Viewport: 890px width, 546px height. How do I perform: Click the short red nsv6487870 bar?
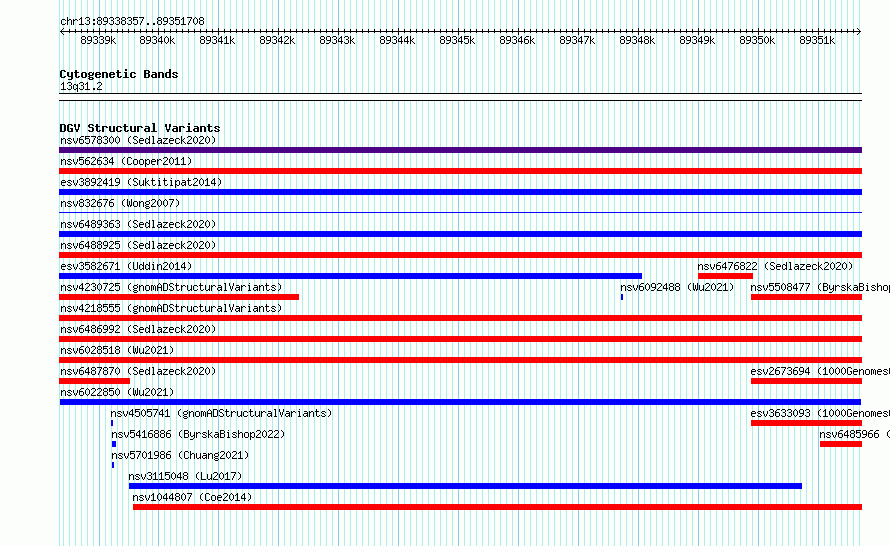[x=94, y=381]
